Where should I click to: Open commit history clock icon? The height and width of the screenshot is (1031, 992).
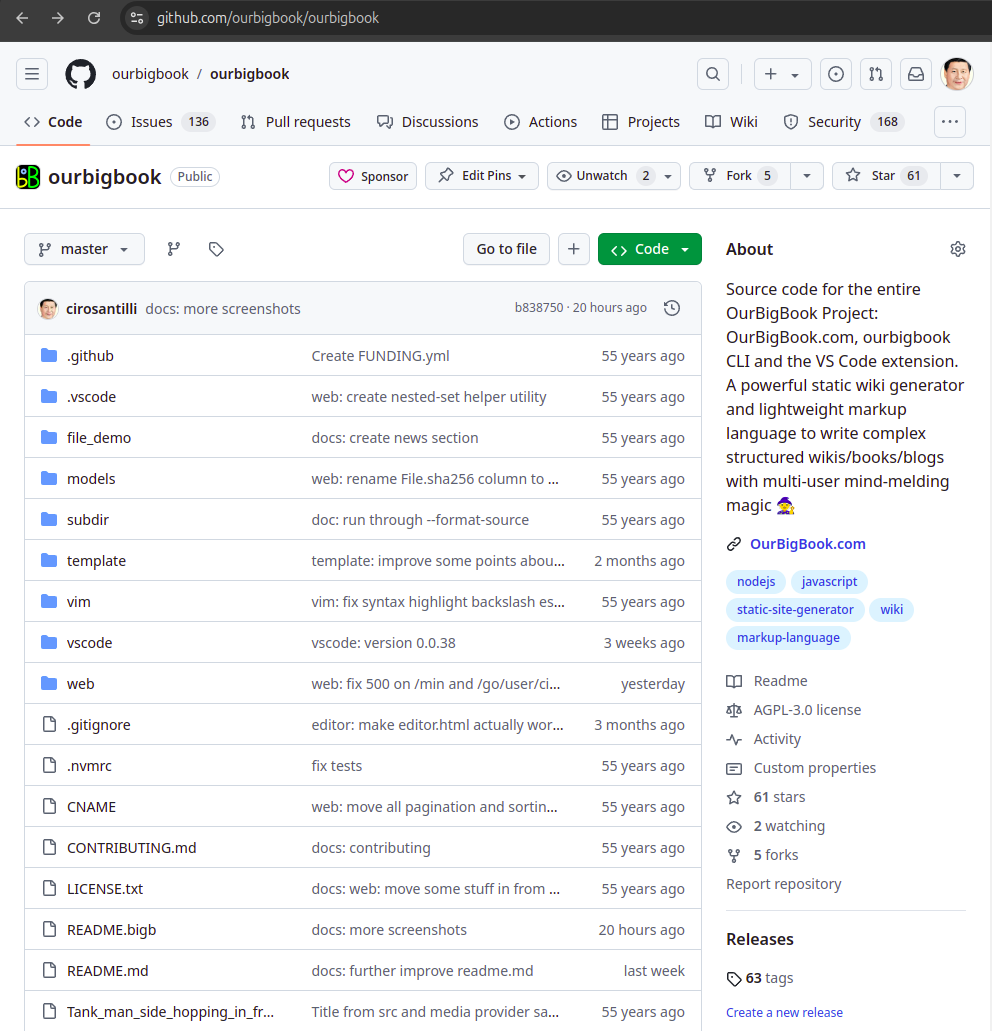[671, 308]
